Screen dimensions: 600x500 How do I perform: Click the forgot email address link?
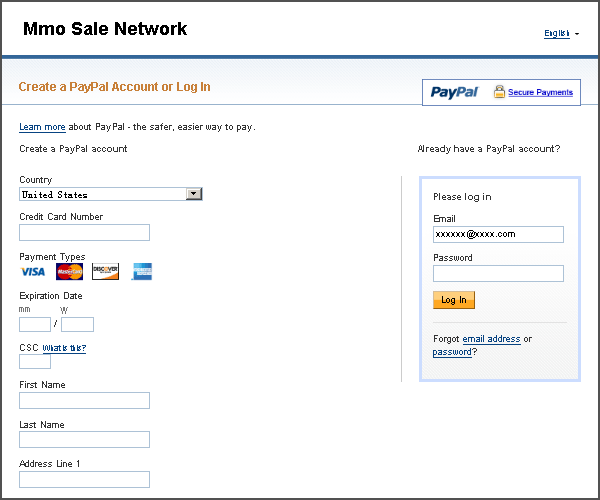pos(491,339)
